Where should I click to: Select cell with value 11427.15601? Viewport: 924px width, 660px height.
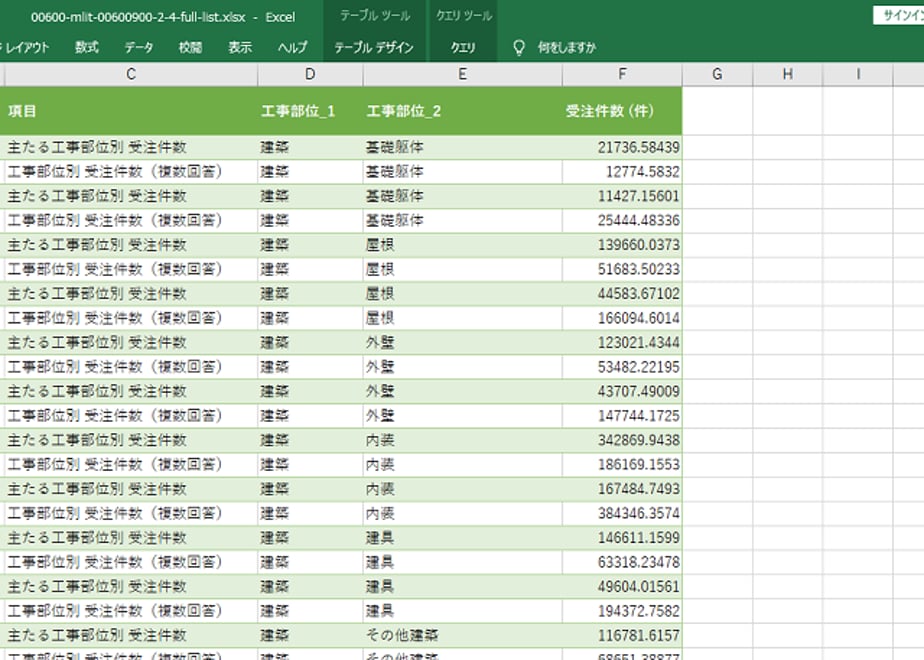click(622, 196)
